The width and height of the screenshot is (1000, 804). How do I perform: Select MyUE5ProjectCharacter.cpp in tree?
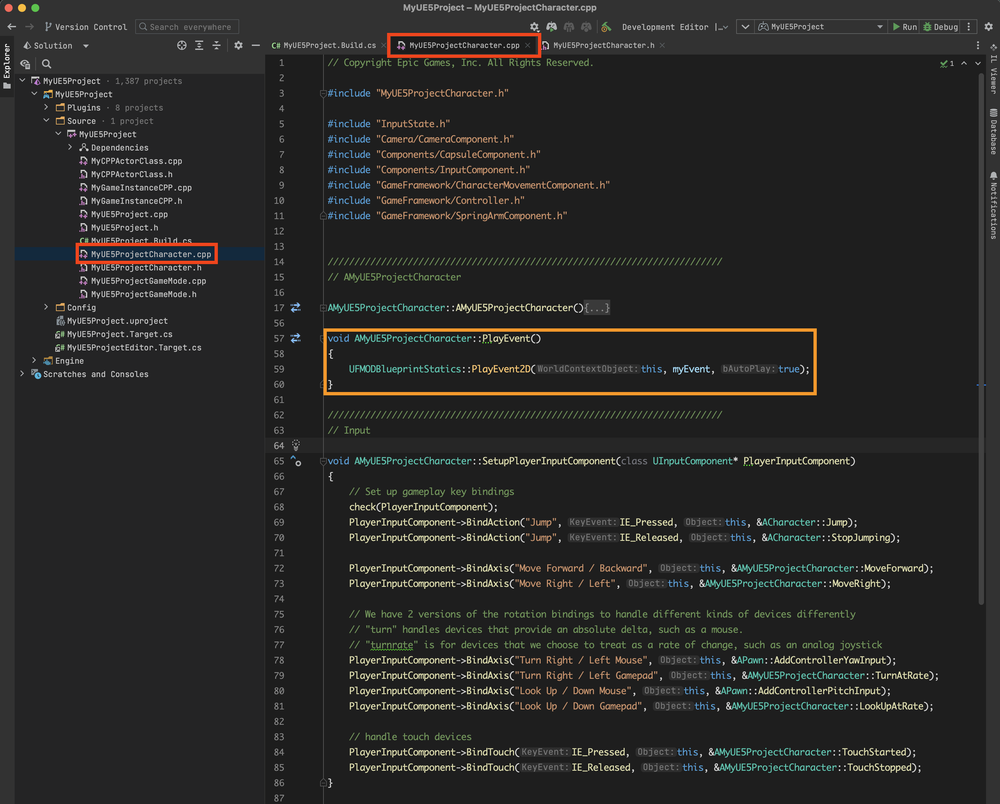click(145, 254)
